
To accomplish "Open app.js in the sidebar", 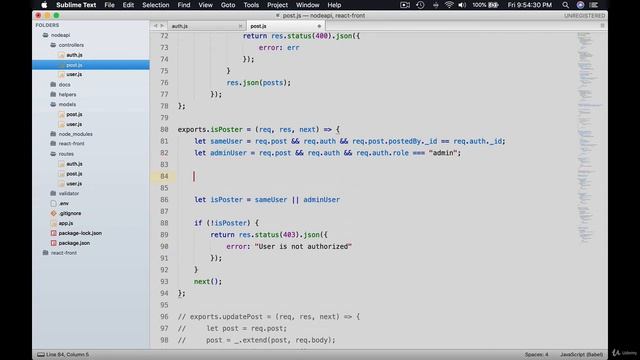I will pos(66,223).
